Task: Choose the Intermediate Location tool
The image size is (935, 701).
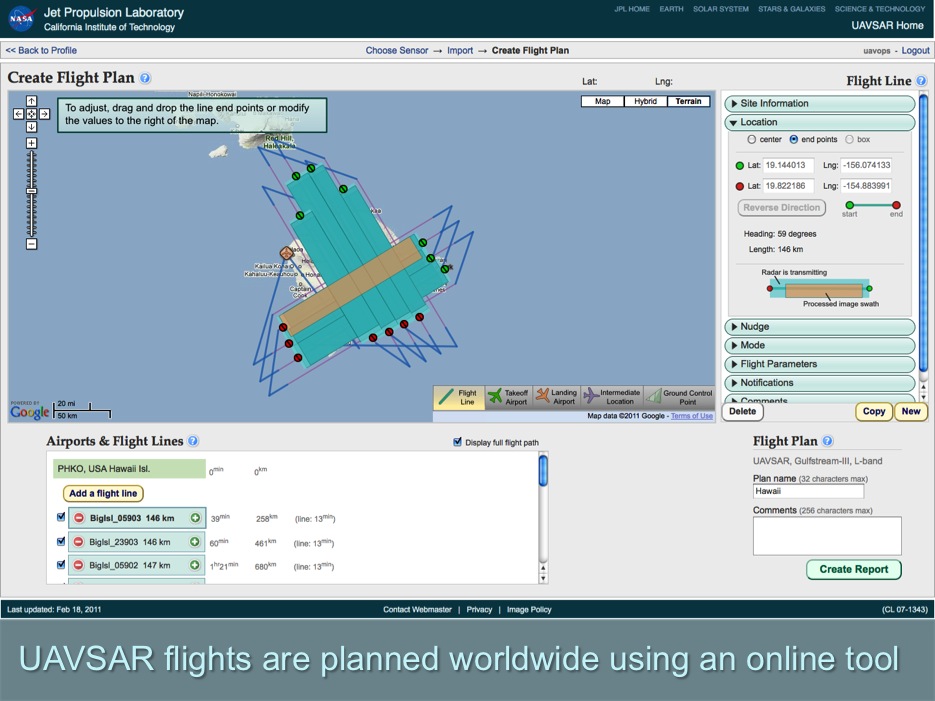Action: tap(610, 397)
